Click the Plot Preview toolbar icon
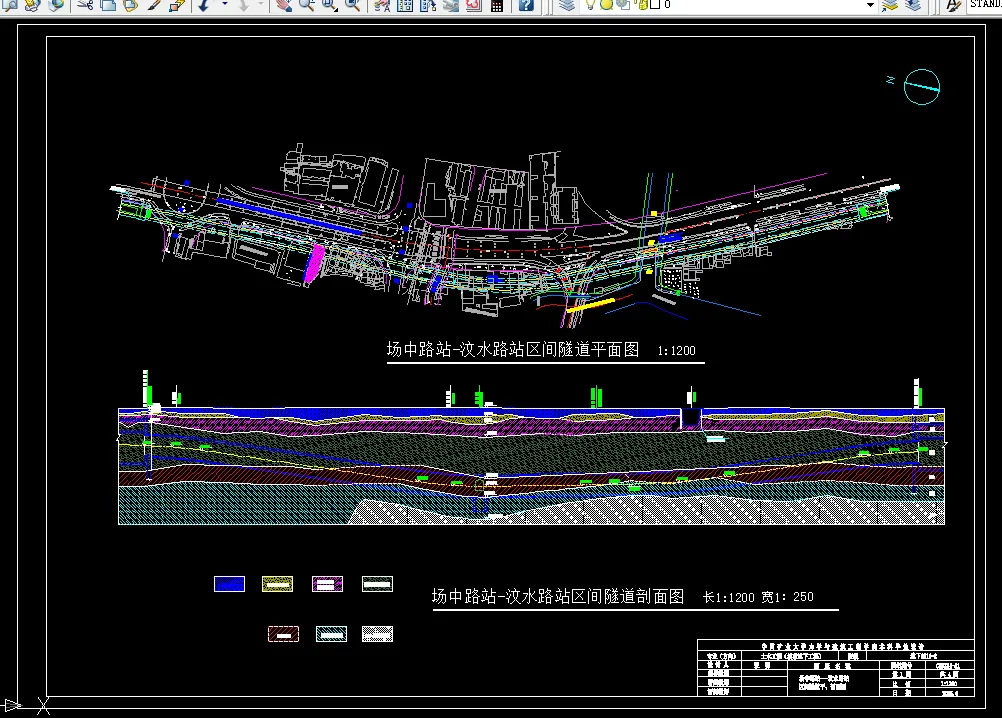 pyautogui.click(x=11, y=5)
